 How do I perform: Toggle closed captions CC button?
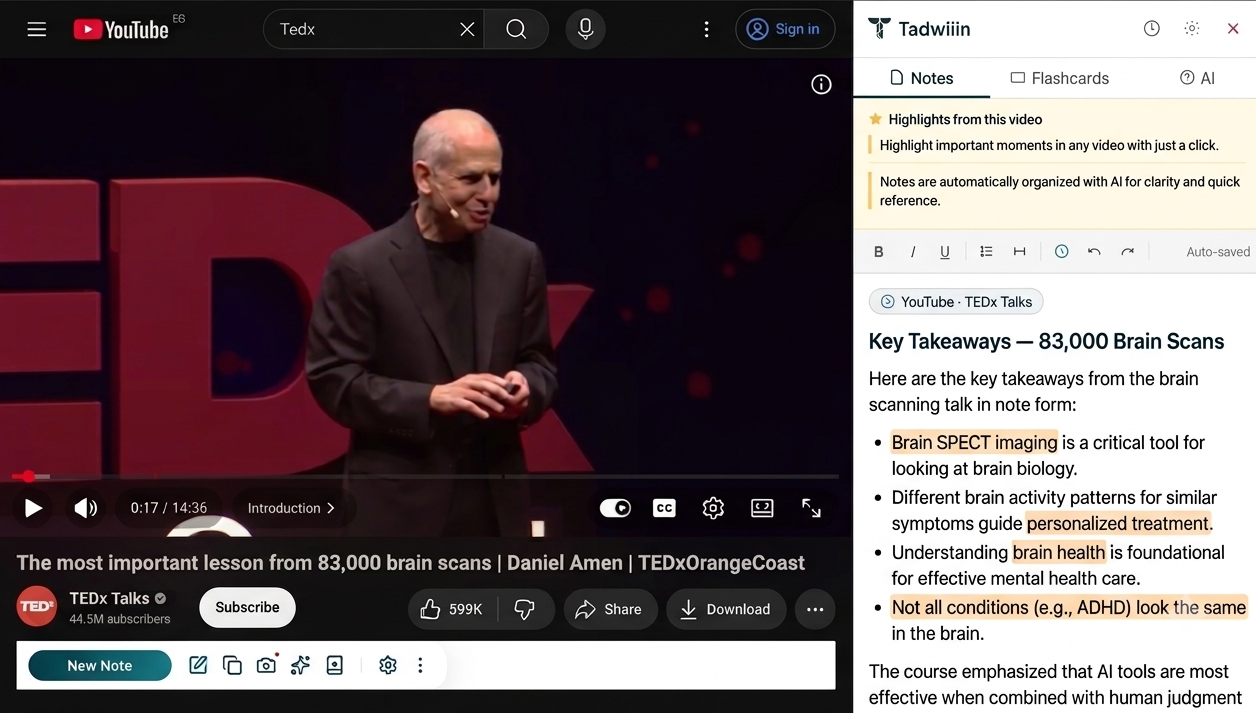click(664, 508)
